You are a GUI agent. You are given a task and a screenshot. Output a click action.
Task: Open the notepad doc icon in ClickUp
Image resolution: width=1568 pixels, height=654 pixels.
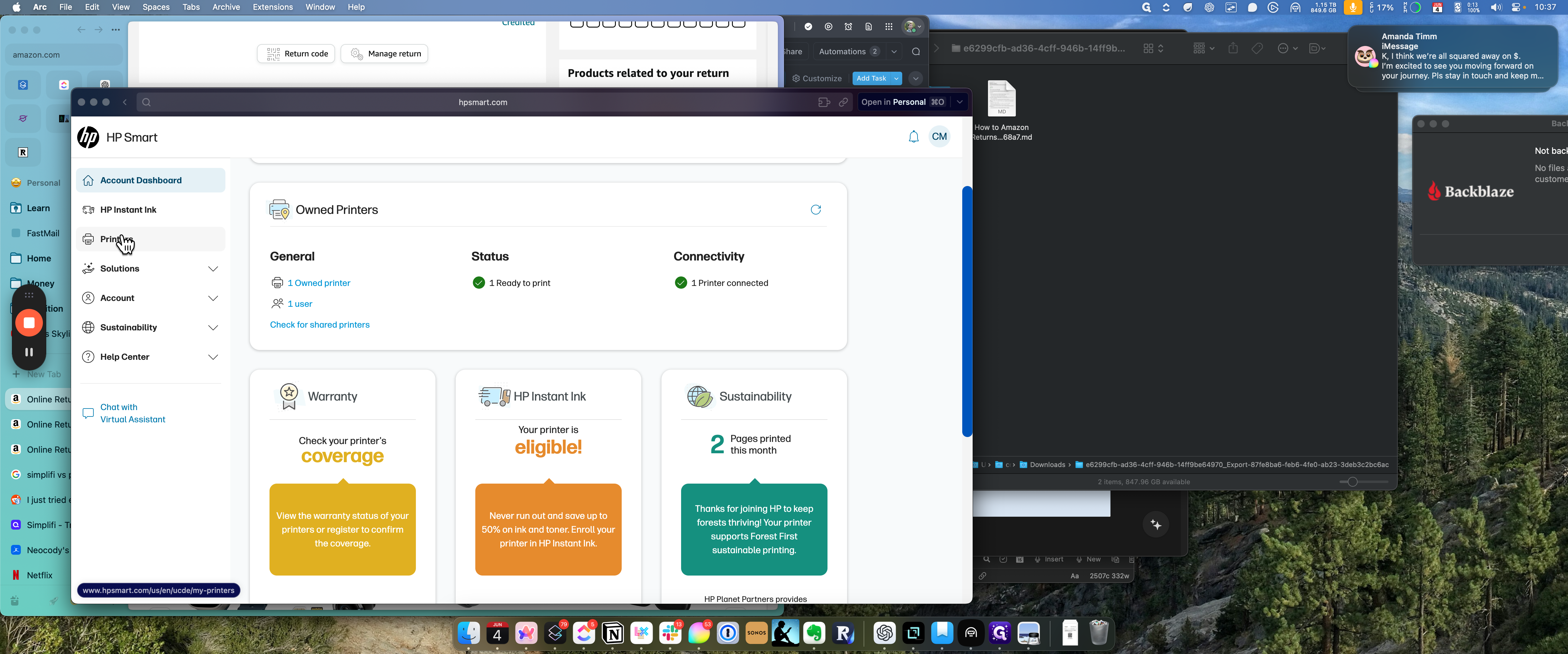coord(869,27)
